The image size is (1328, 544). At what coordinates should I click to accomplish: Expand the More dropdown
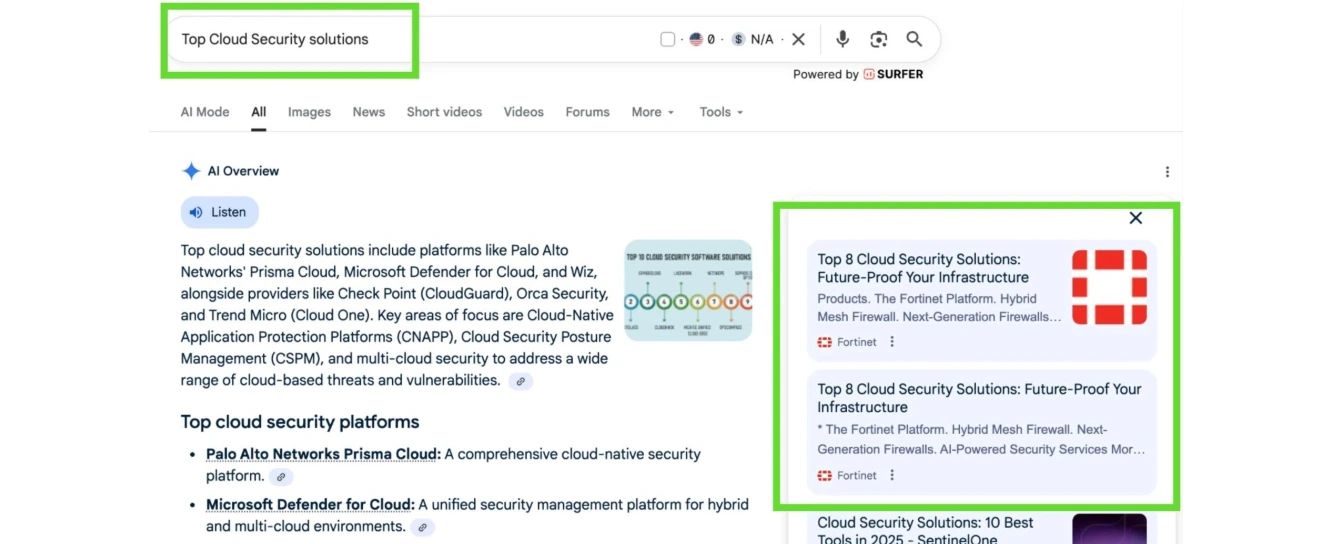[653, 112]
